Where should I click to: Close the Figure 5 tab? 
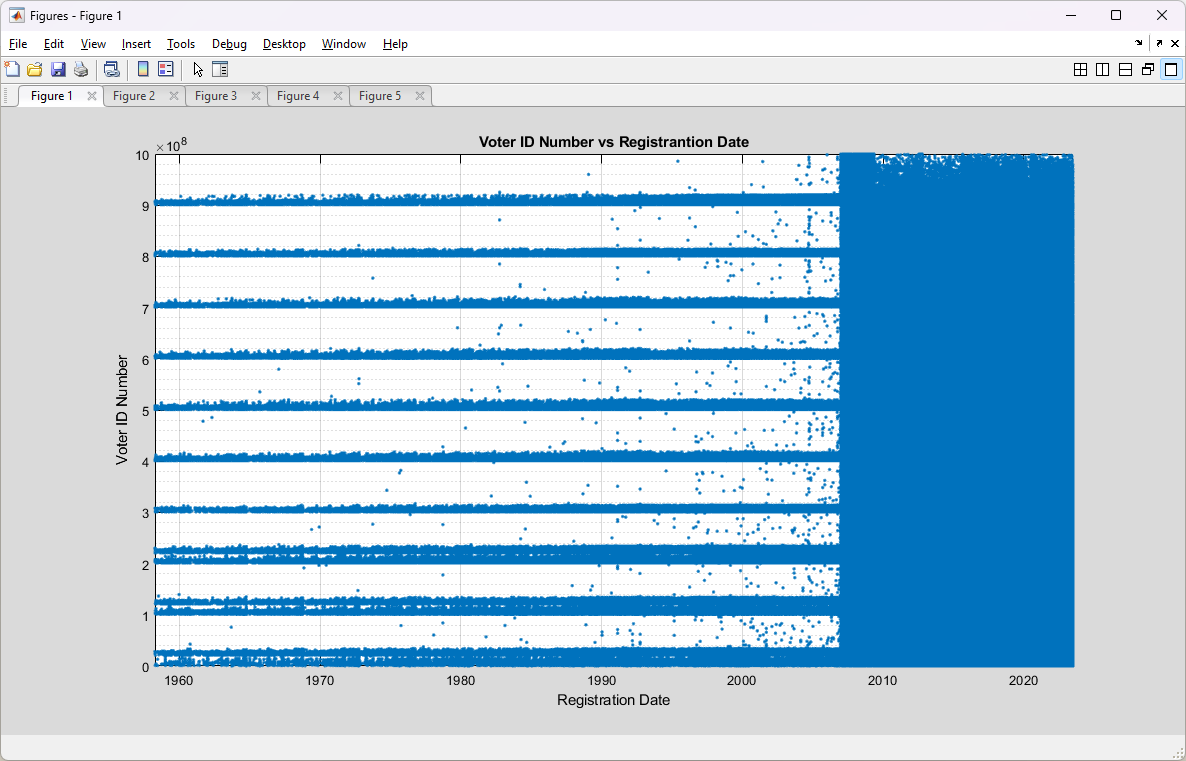420,96
